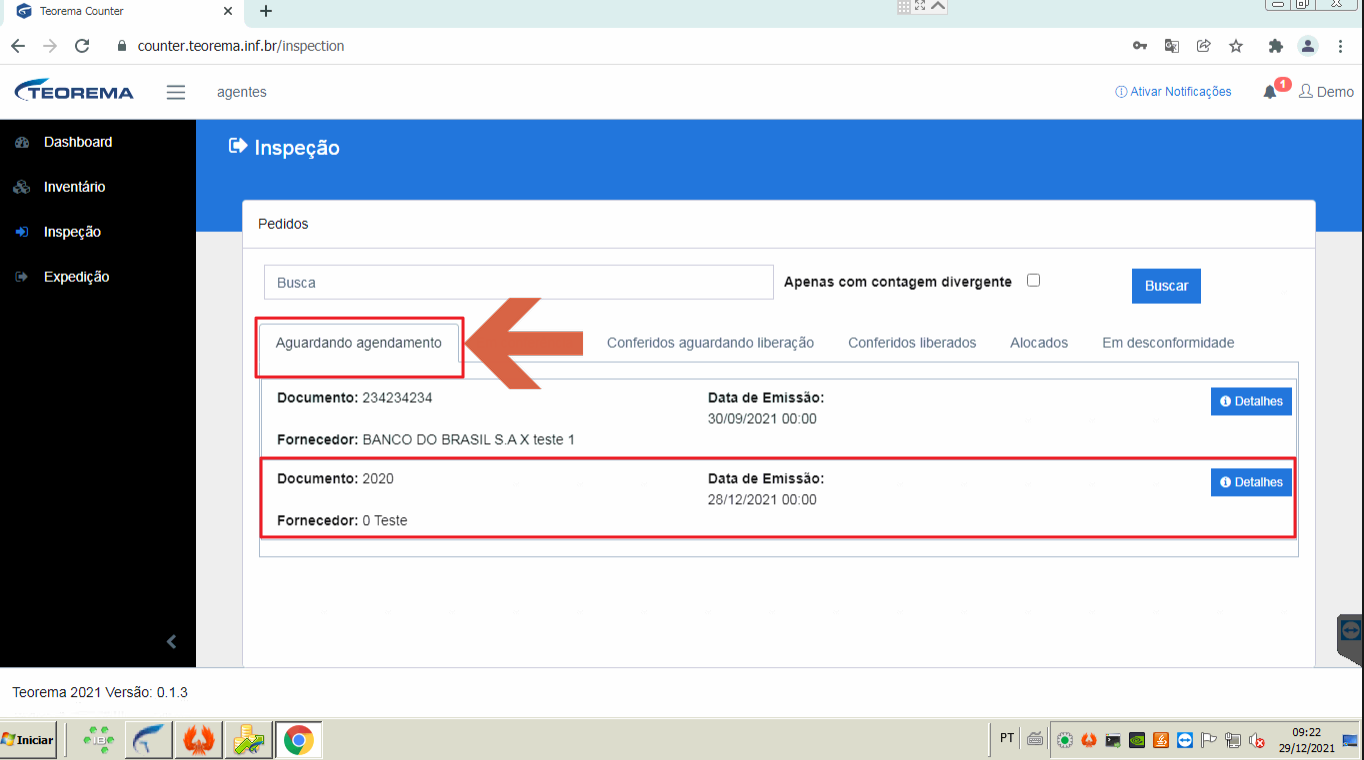Click the muted volume tray icon
Viewport: 1364px width, 760px height.
point(1258,741)
